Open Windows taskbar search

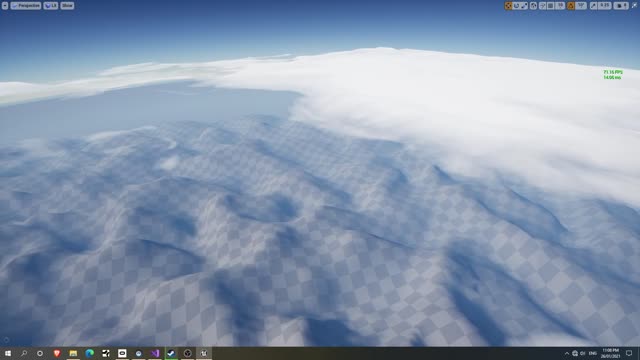24,353
